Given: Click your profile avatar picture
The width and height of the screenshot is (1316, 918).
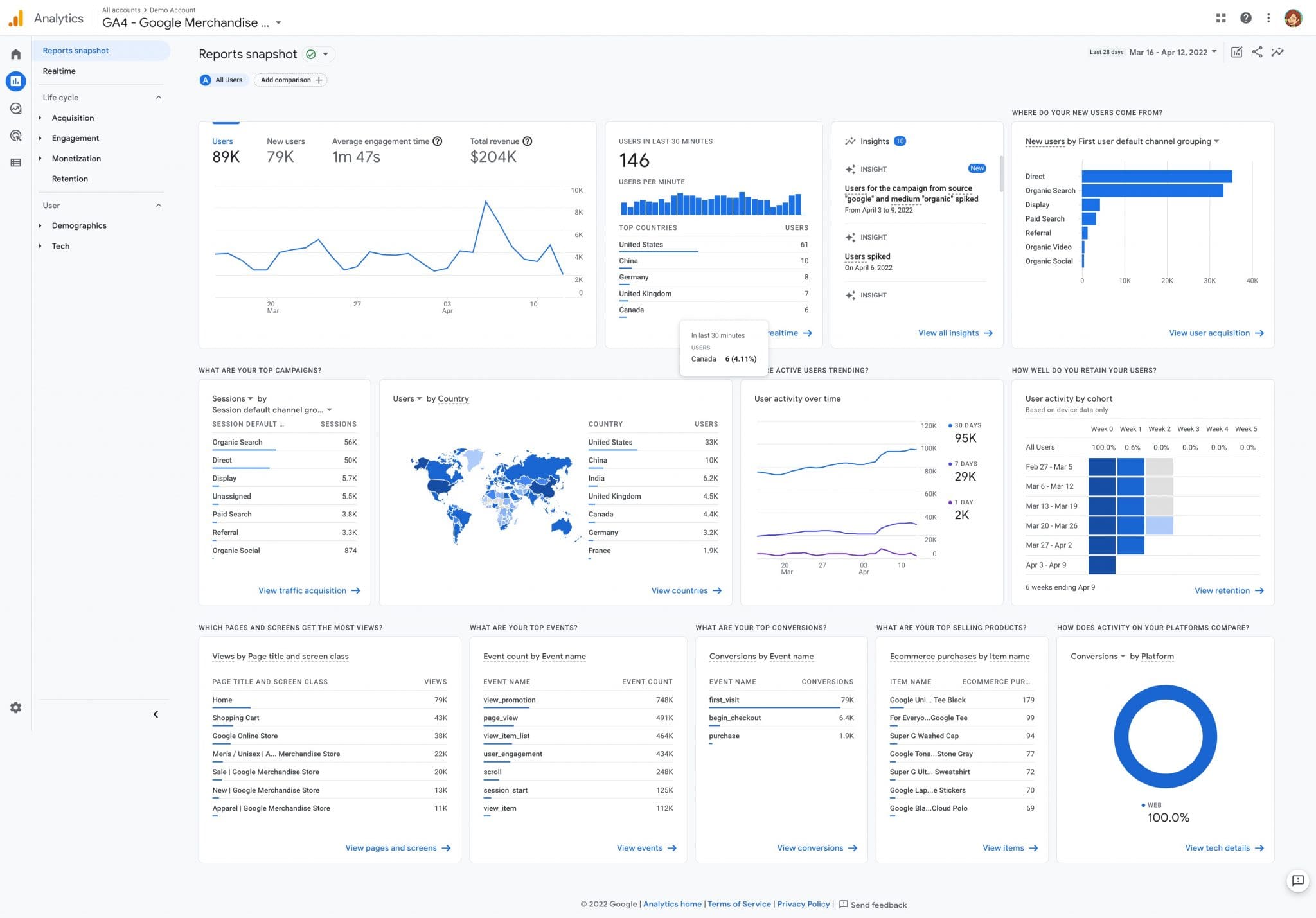Looking at the screenshot, I should click(1292, 18).
